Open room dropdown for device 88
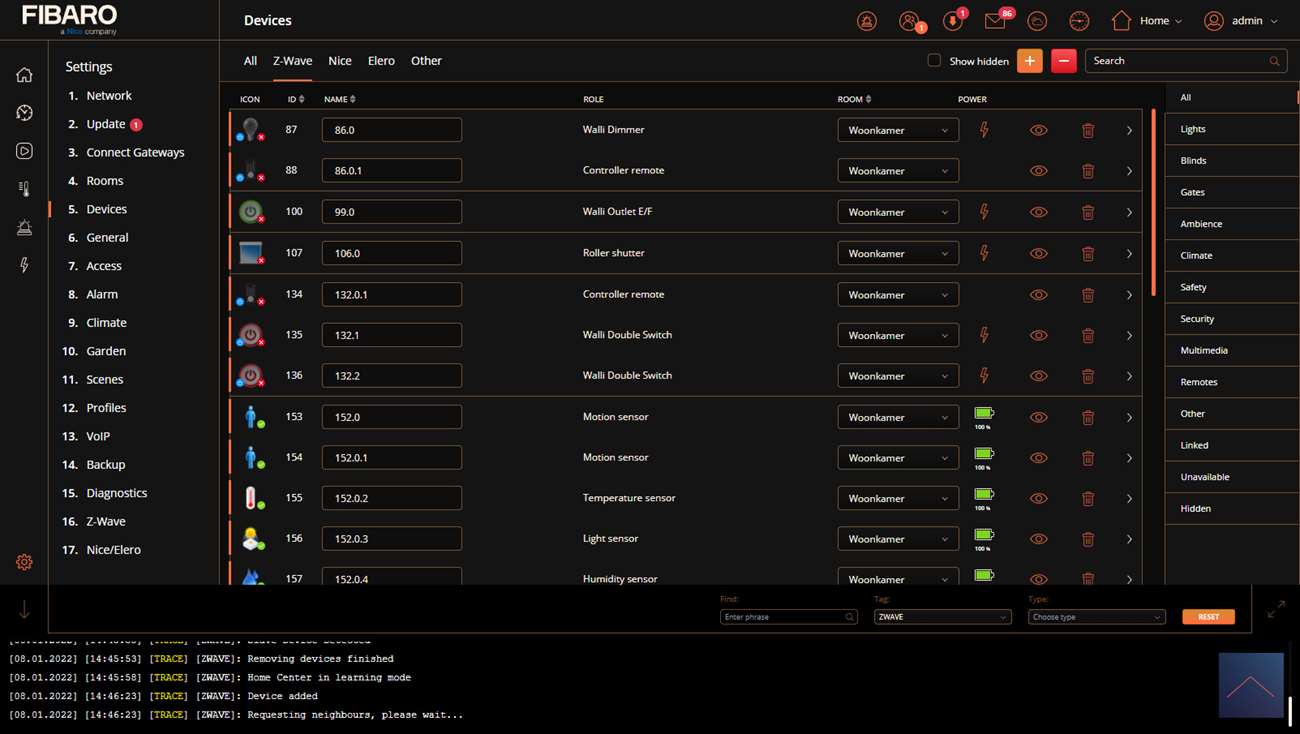Screen dimensions: 1300x734 (897, 171)
